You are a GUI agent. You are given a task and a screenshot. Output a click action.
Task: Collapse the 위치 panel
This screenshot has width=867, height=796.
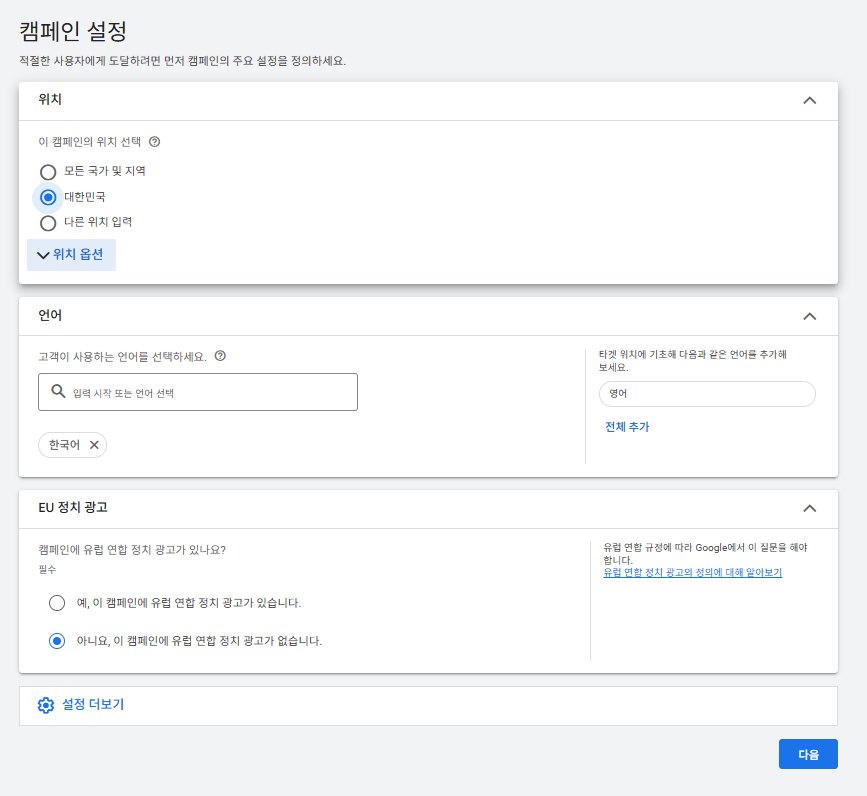(x=809, y=100)
